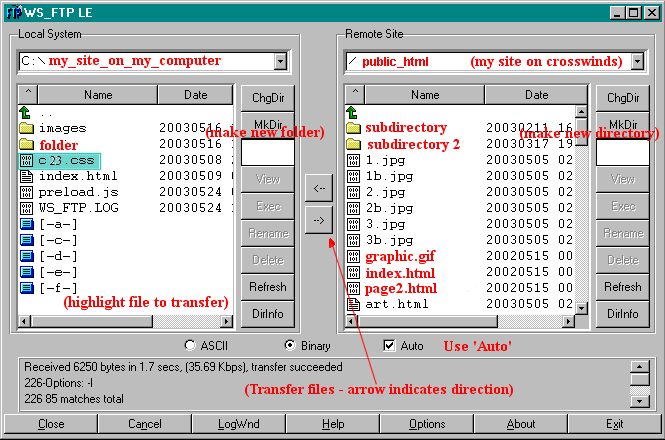Select the [-c-] drive icon

27,240
